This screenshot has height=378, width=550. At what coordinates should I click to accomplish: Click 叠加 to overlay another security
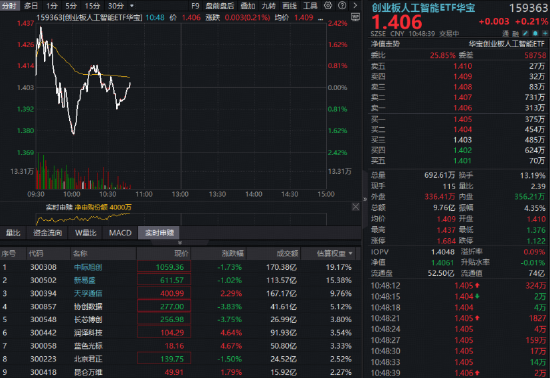pyautogui.click(x=248, y=6)
